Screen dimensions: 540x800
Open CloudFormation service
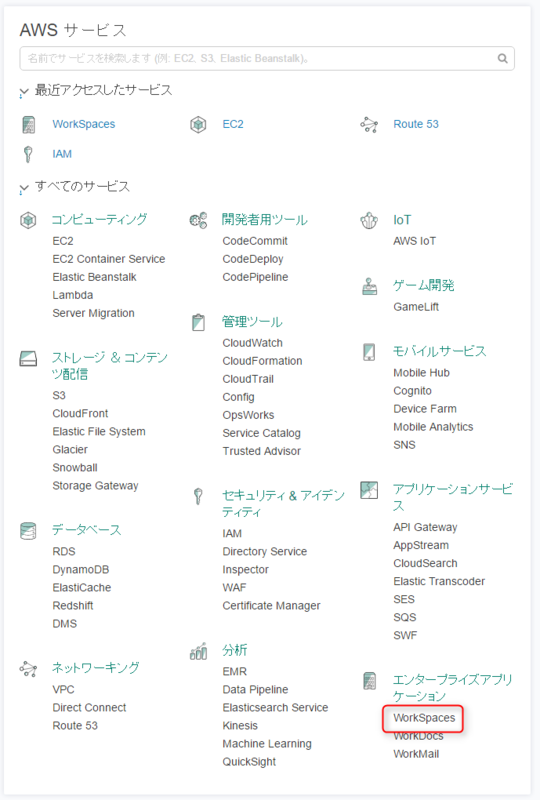[262, 361]
